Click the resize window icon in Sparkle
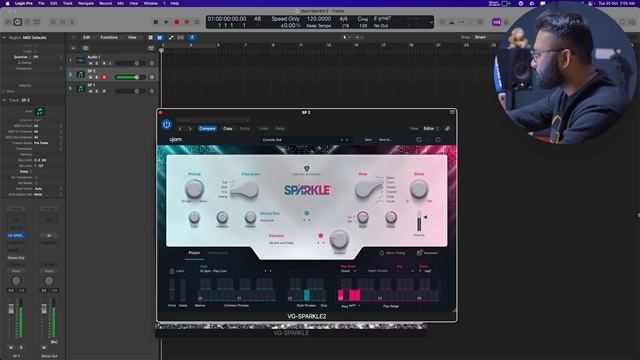 419,140
